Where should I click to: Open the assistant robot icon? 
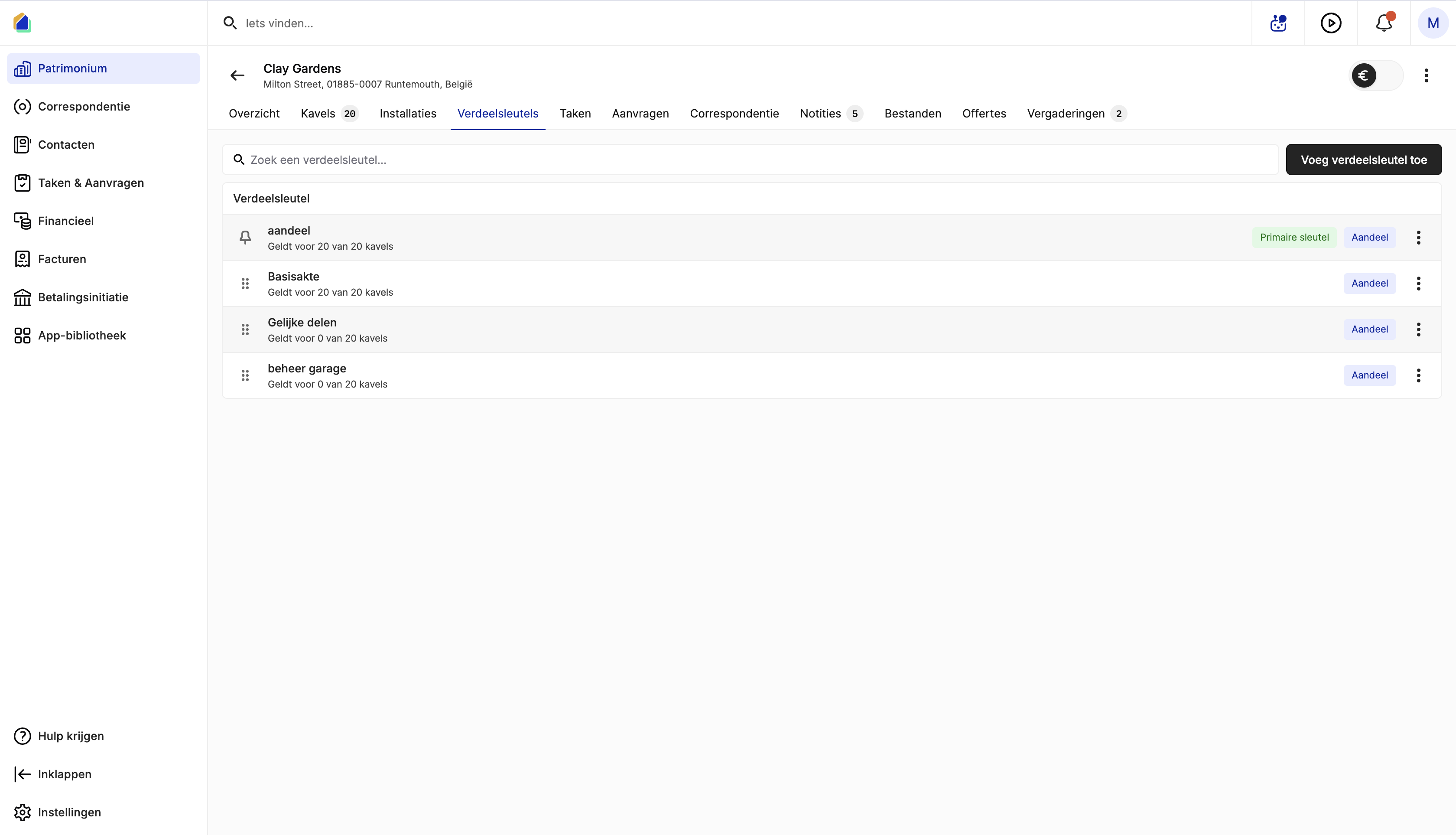tap(1278, 23)
